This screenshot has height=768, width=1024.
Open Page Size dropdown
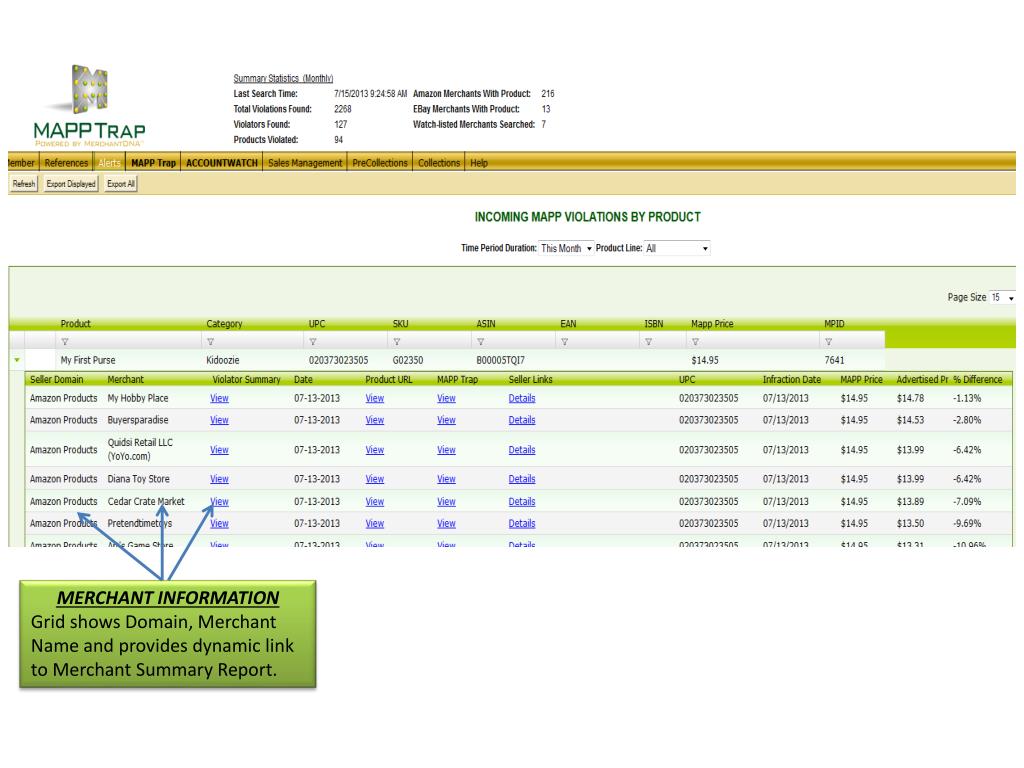pyautogui.click(x=1002, y=297)
